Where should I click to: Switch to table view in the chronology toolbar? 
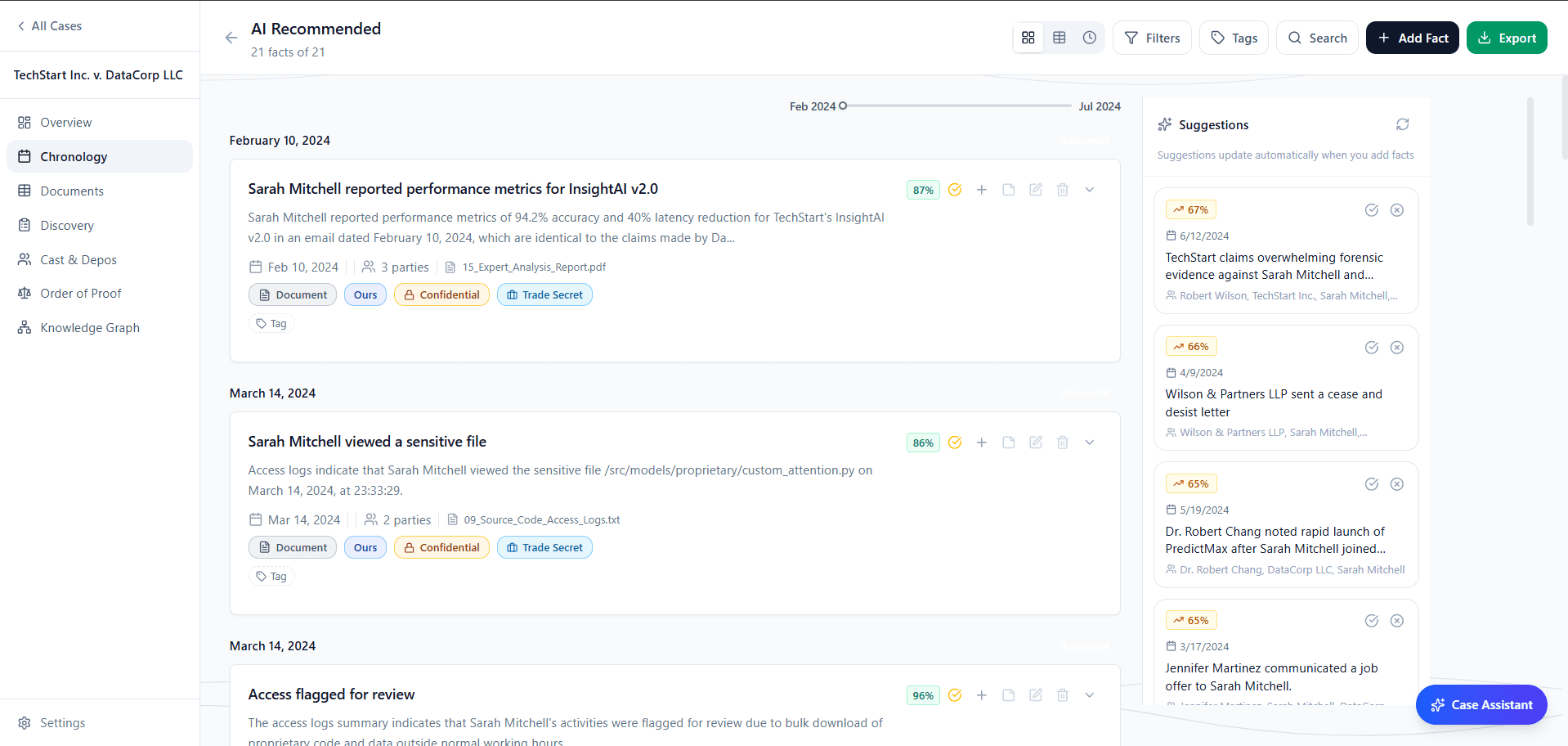pyautogui.click(x=1060, y=38)
